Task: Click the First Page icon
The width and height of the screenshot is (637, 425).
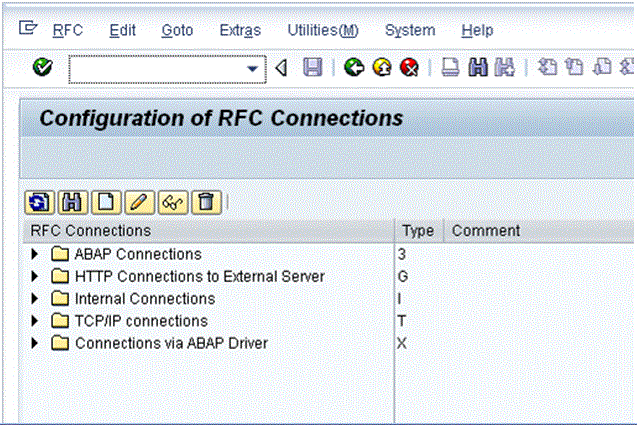Action: (x=547, y=67)
